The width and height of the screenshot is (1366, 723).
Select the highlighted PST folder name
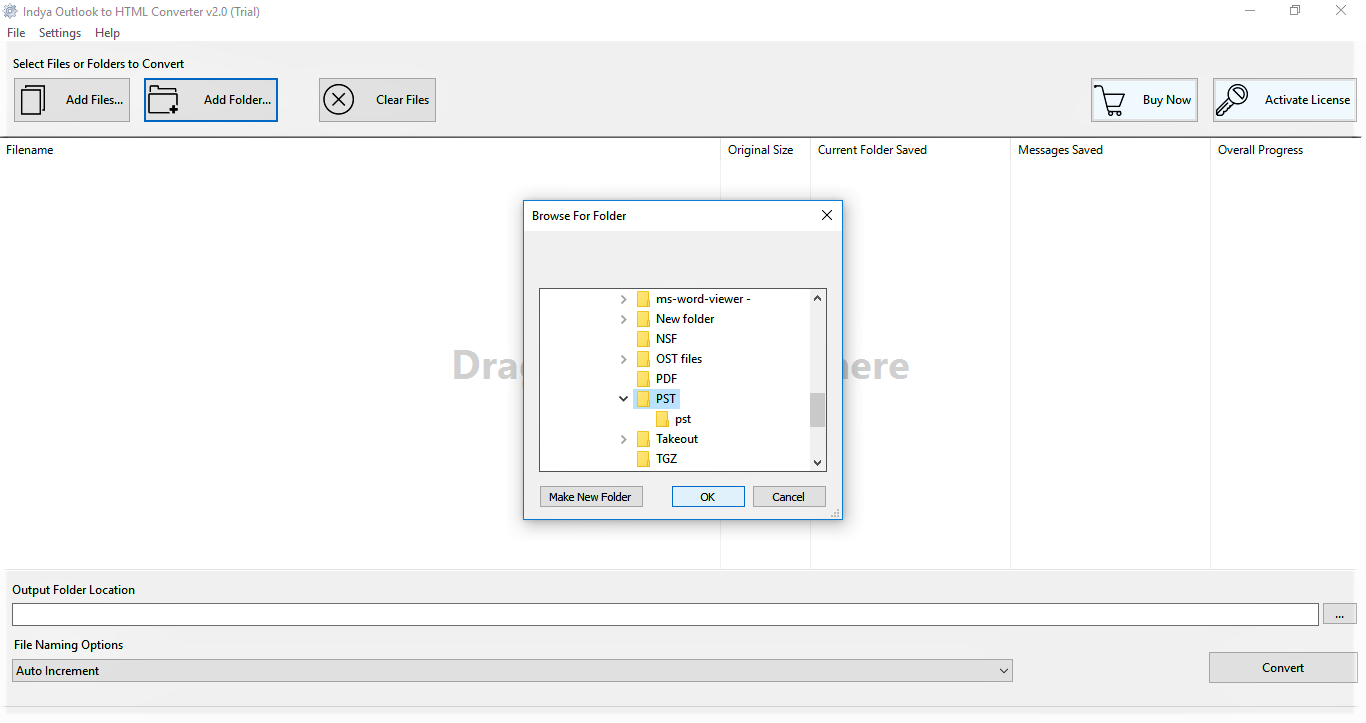tap(666, 399)
